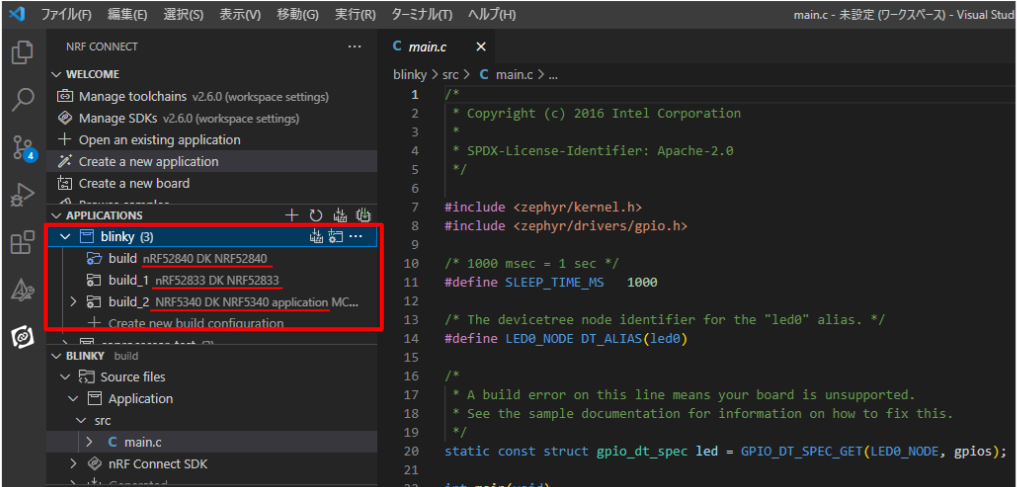Collapse the WELCOME section
The image size is (1017, 487).
[x=56, y=75]
